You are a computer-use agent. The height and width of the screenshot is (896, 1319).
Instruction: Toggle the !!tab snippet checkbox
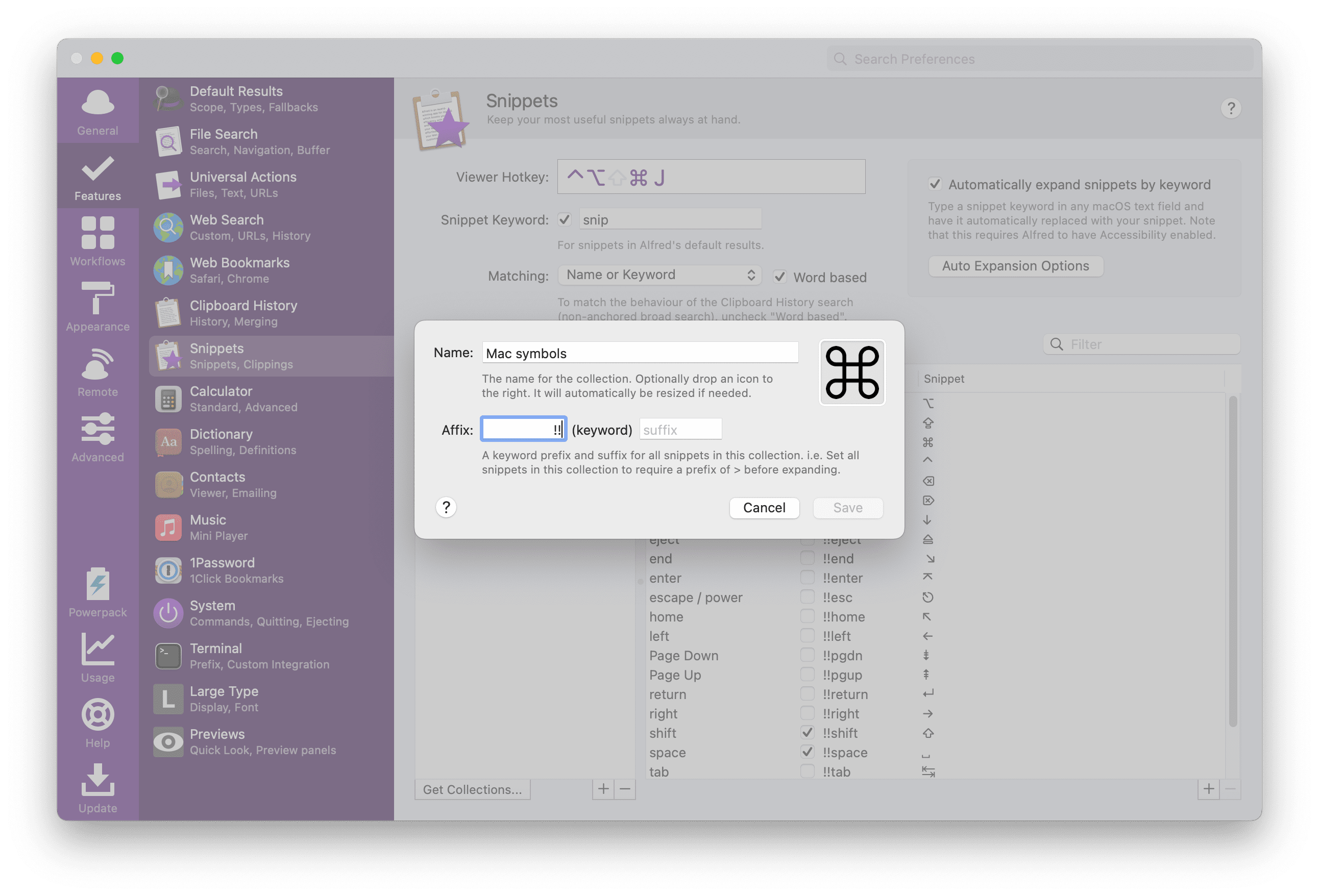coord(807,770)
